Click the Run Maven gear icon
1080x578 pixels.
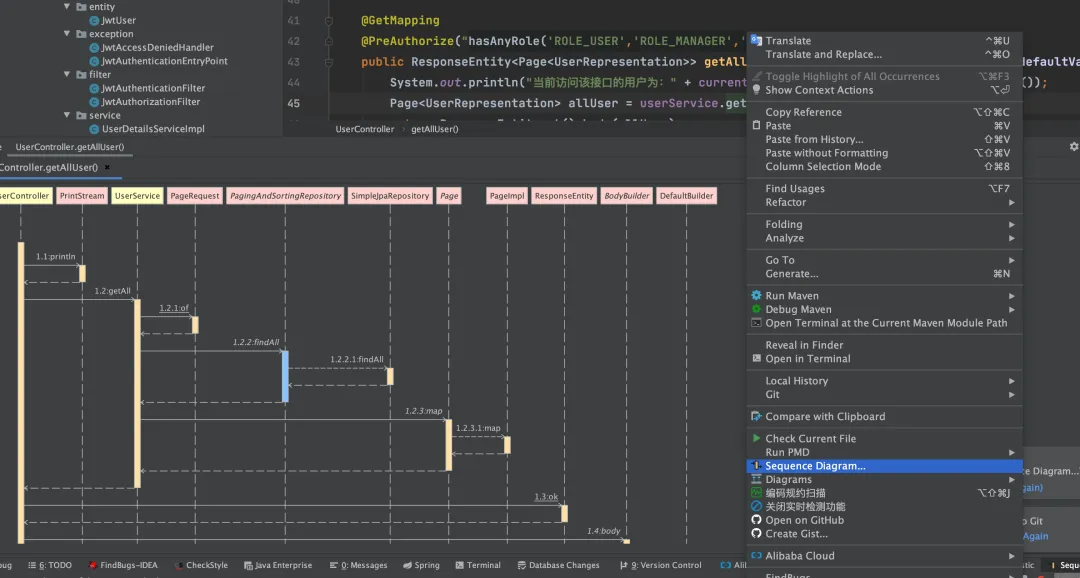[756, 296]
